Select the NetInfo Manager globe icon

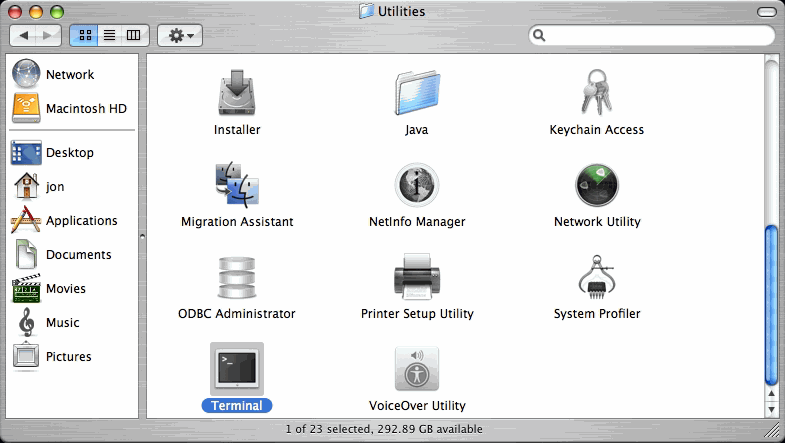417,185
